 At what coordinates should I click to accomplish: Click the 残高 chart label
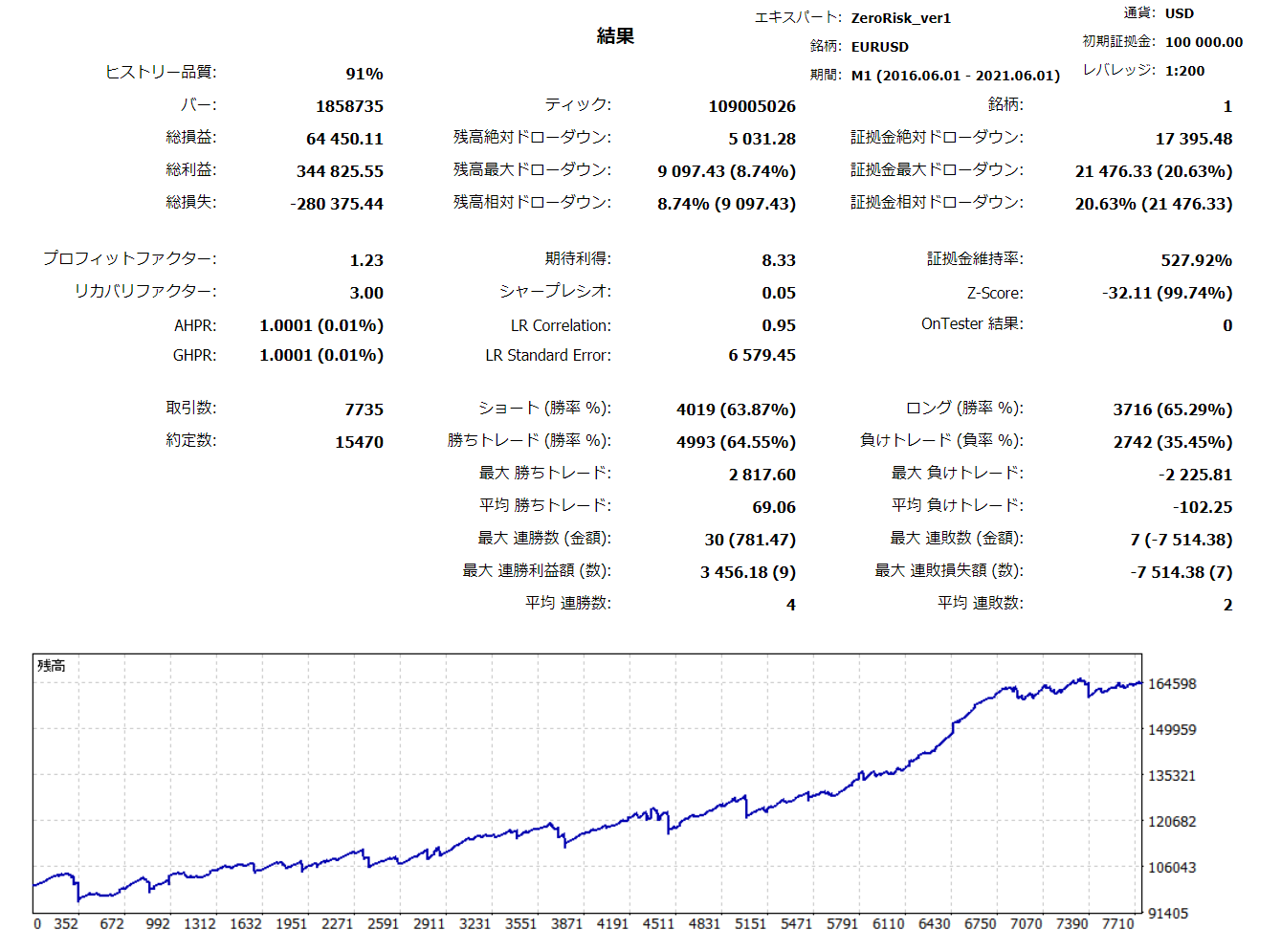[52, 666]
